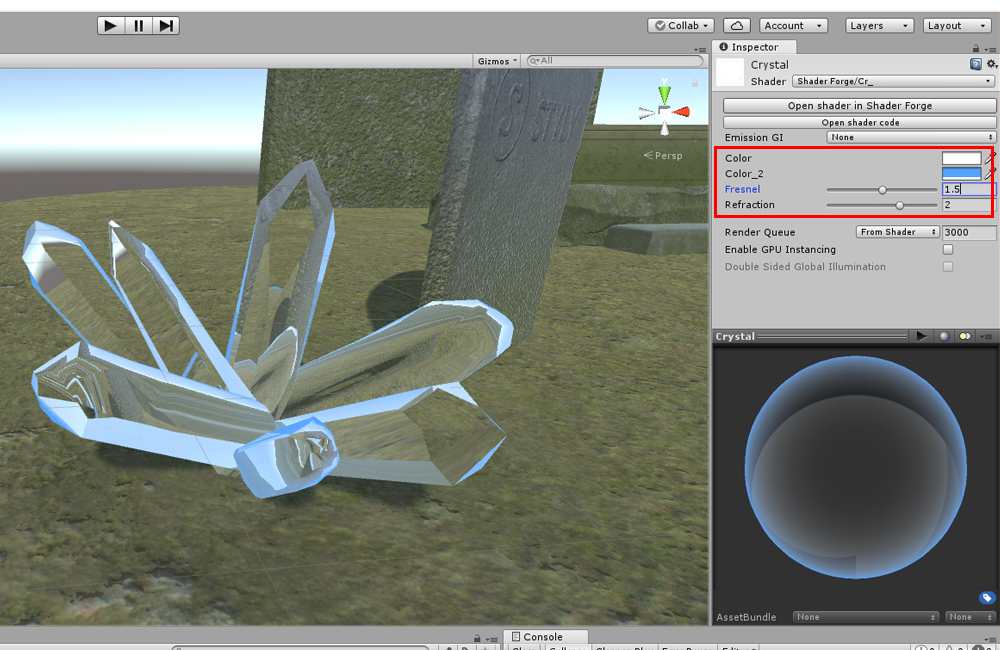Enable GPU Instancing checkbox
This screenshot has width=1000, height=650.
pos(948,250)
